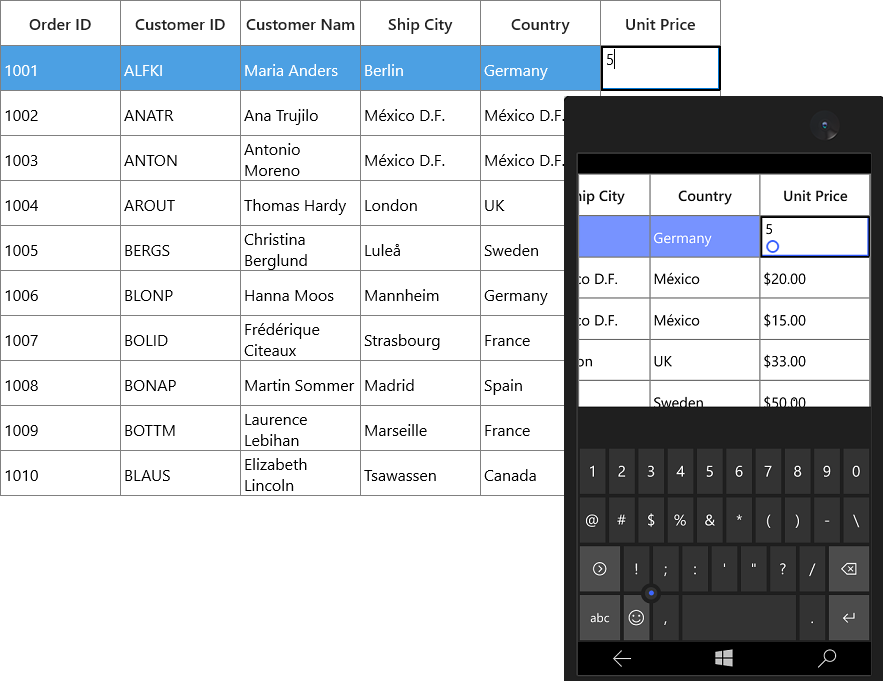
Task: Tap the $33.00 price cell on the phone
Action: (x=815, y=360)
